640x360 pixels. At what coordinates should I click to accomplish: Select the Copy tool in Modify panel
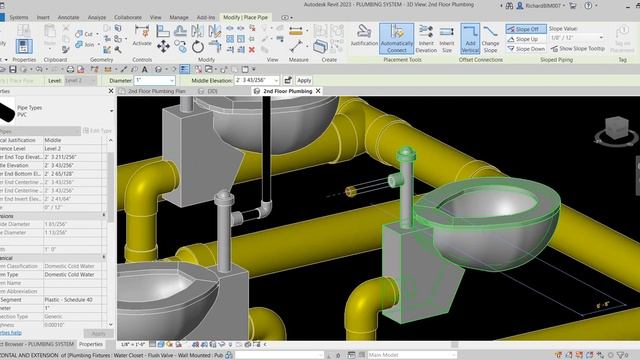180,47
